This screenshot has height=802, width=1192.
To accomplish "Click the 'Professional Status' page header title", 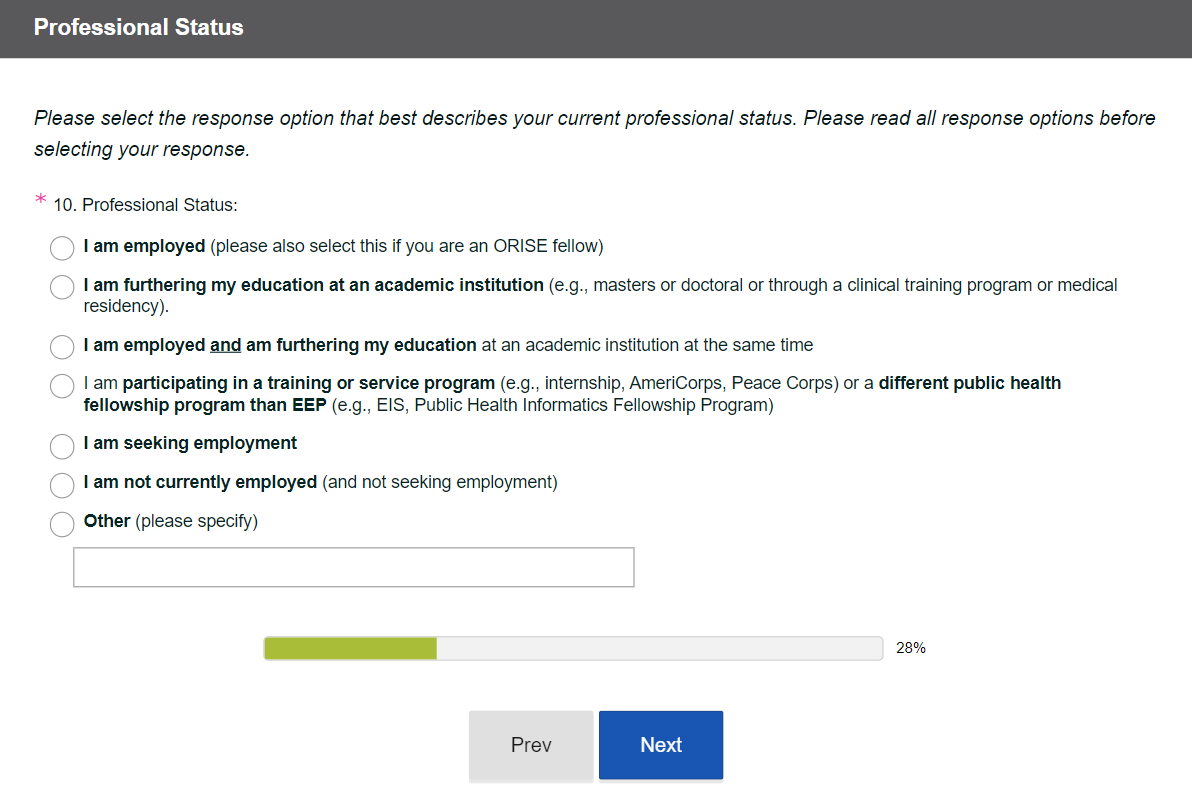I will (139, 27).
